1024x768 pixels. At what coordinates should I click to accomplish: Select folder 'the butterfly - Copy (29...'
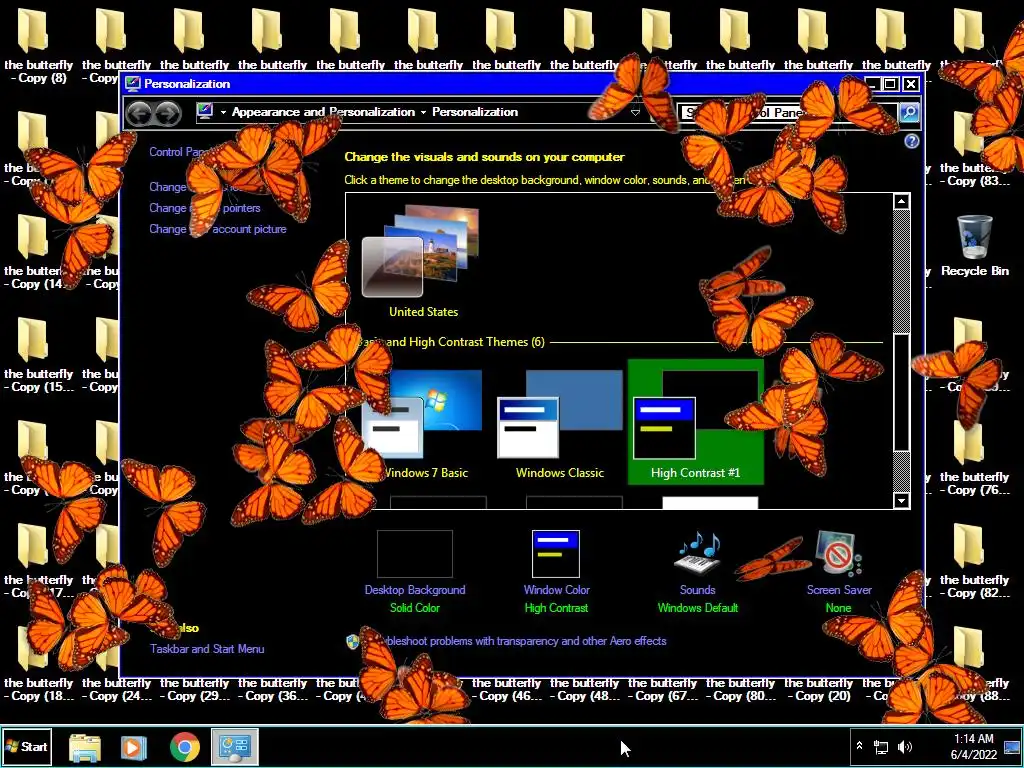click(x=195, y=689)
